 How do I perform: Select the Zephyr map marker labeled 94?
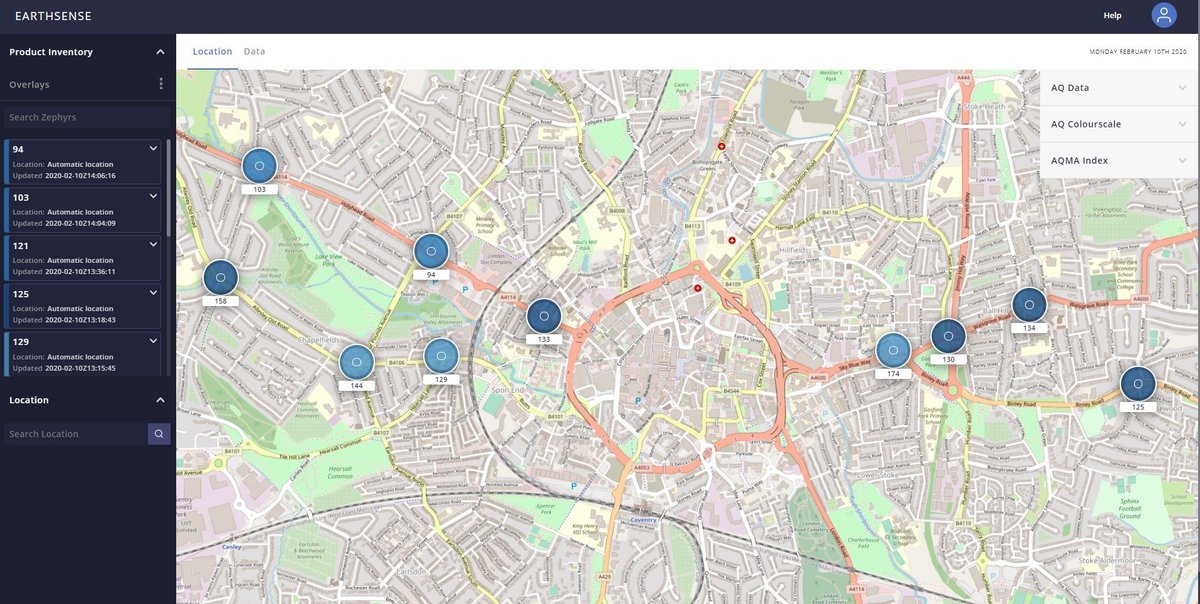(x=431, y=251)
